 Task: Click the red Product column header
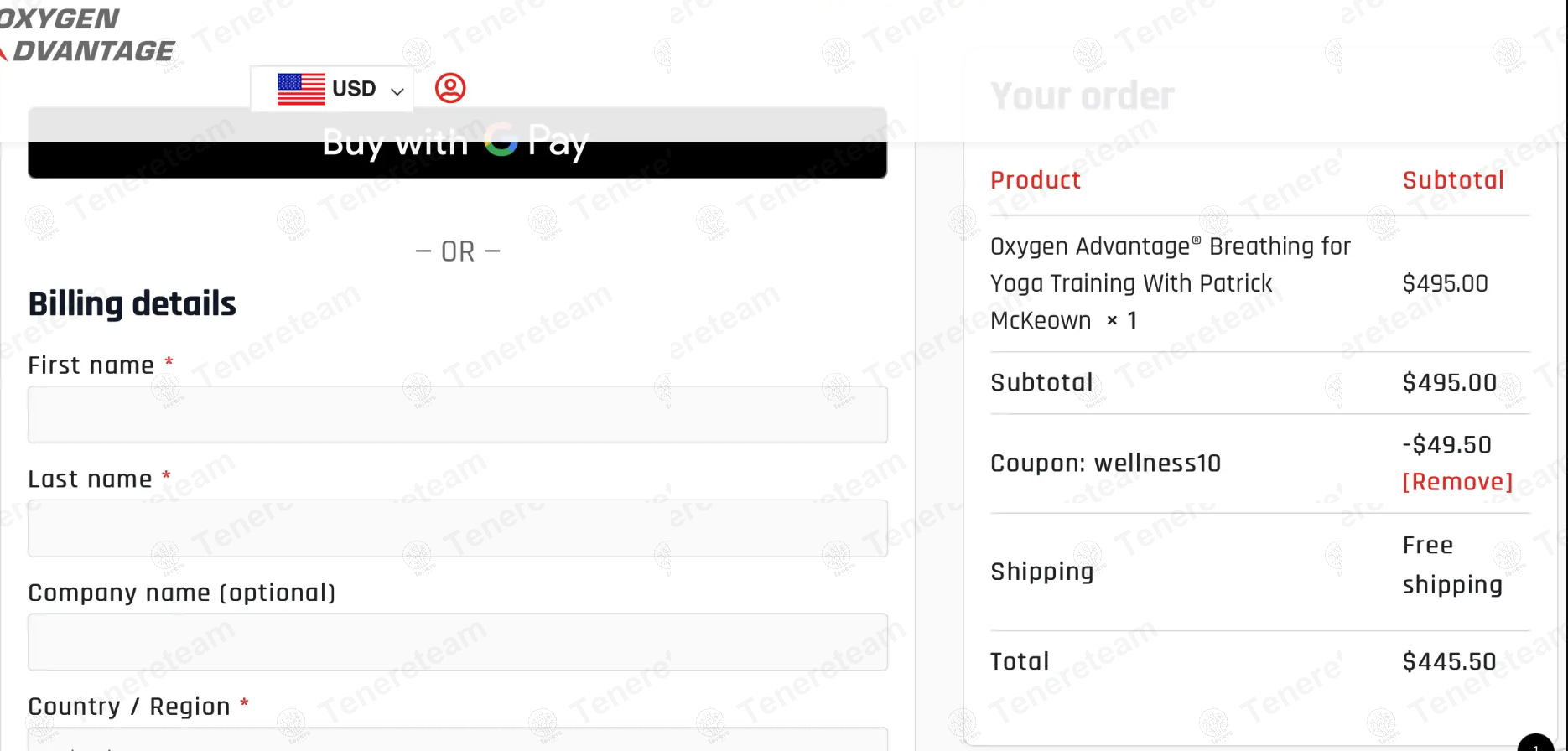(x=1036, y=180)
